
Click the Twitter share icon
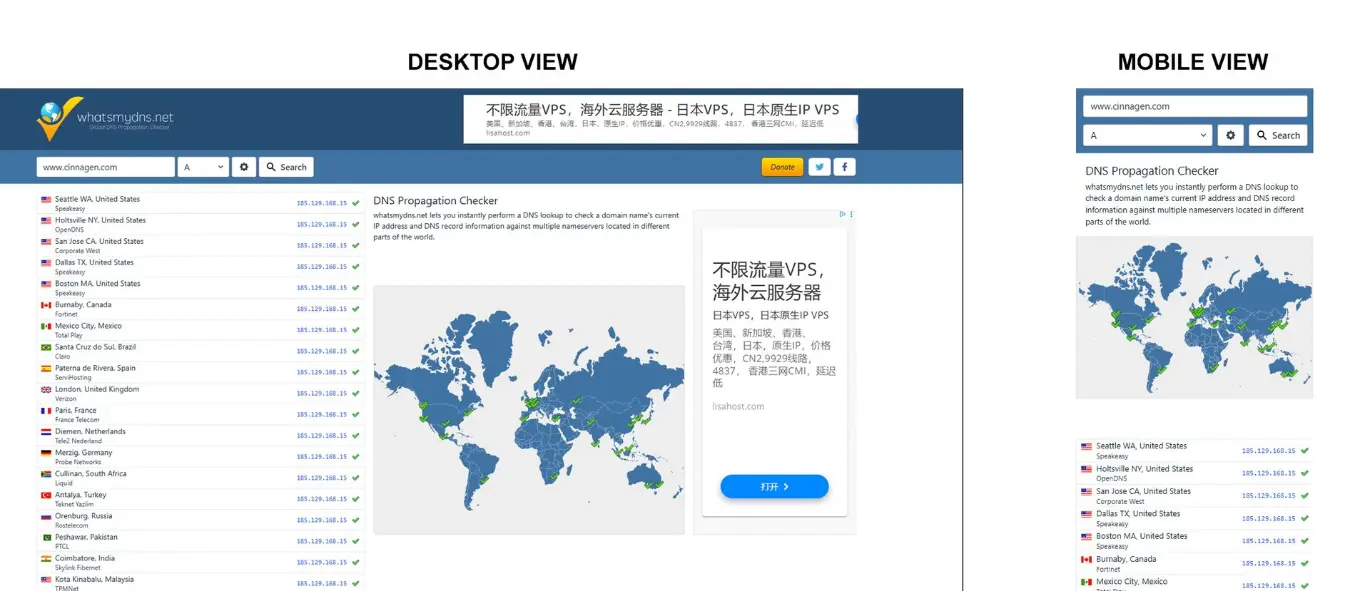pyautogui.click(x=819, y=167)
